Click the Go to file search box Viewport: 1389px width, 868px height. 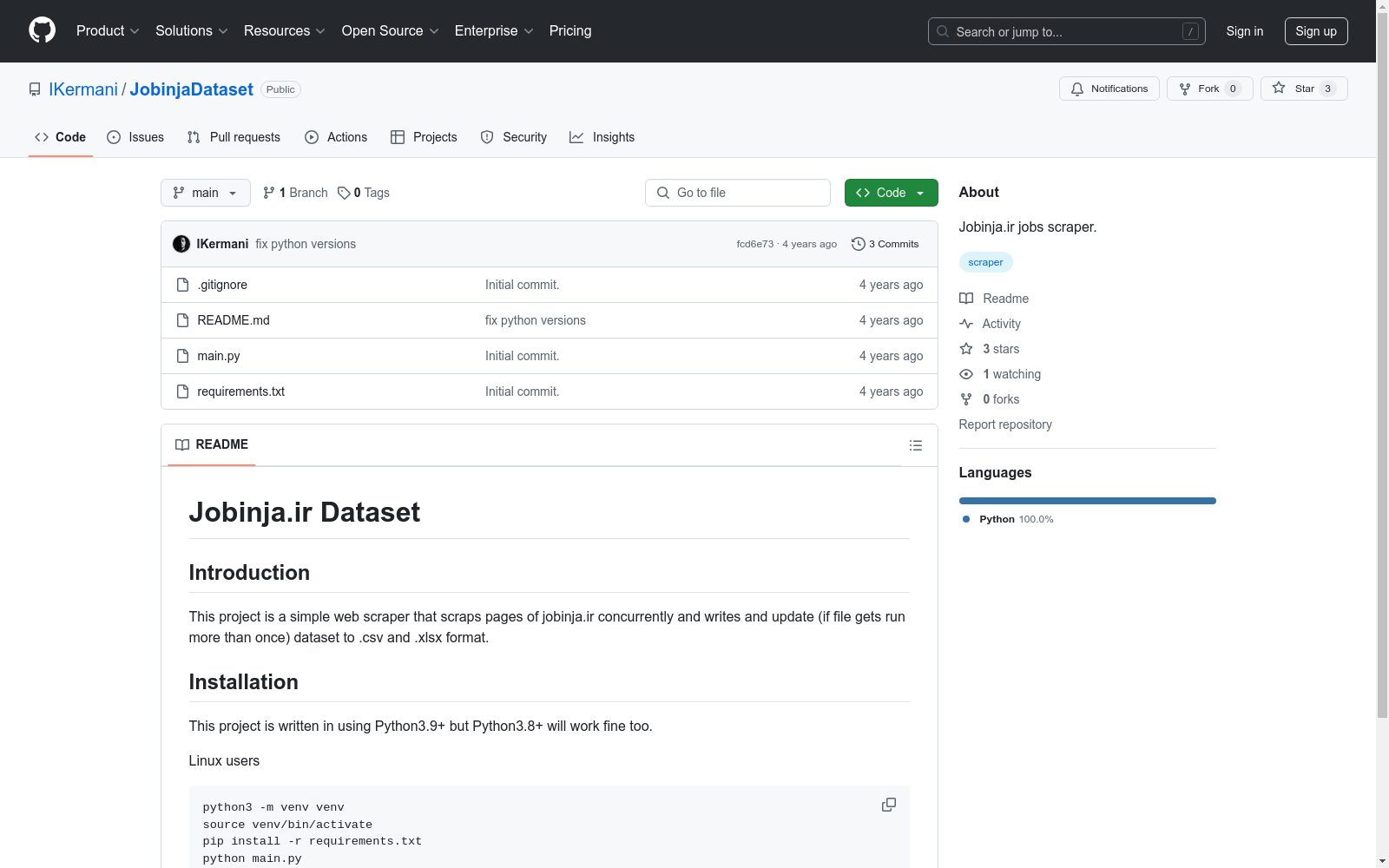(x=738, y=193)
